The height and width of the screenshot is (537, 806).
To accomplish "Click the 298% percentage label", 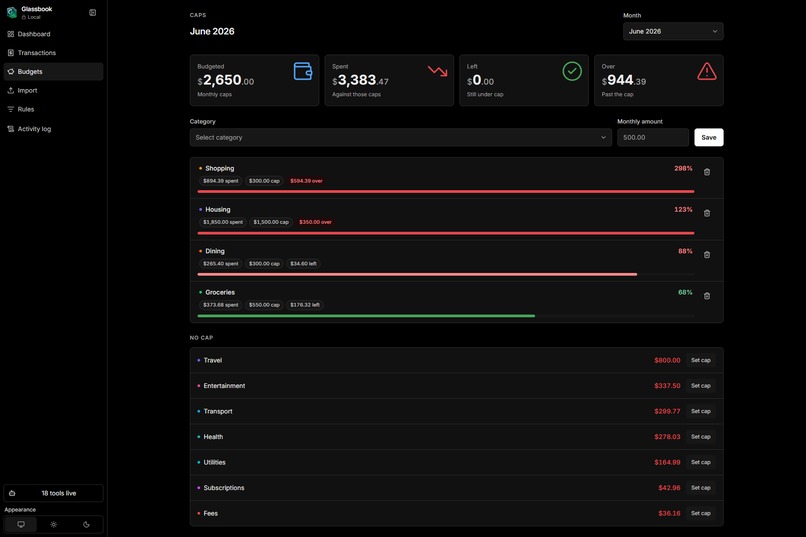I will point(683,169).
